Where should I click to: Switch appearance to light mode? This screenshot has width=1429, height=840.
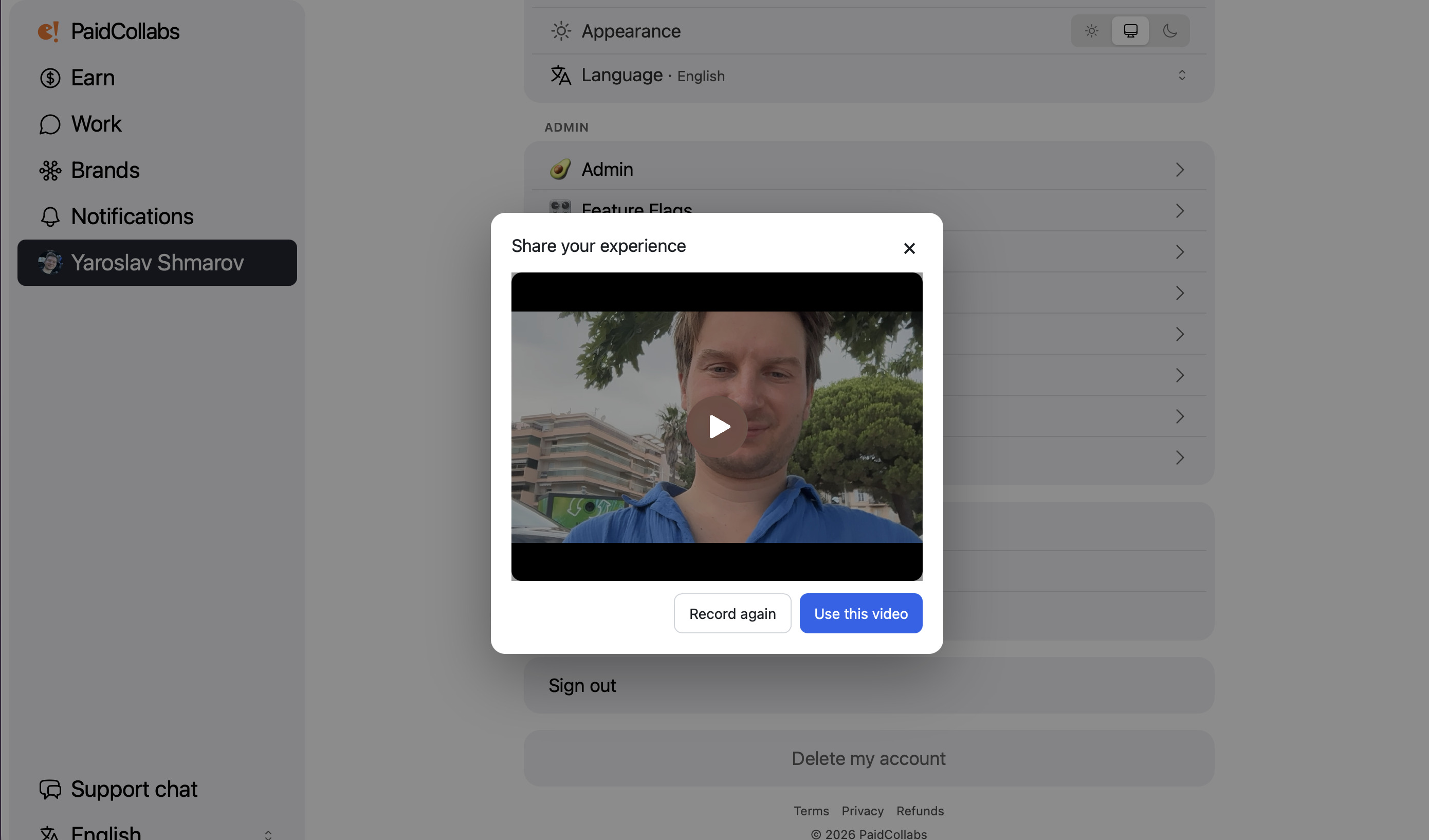click(x=1092, y=31)
